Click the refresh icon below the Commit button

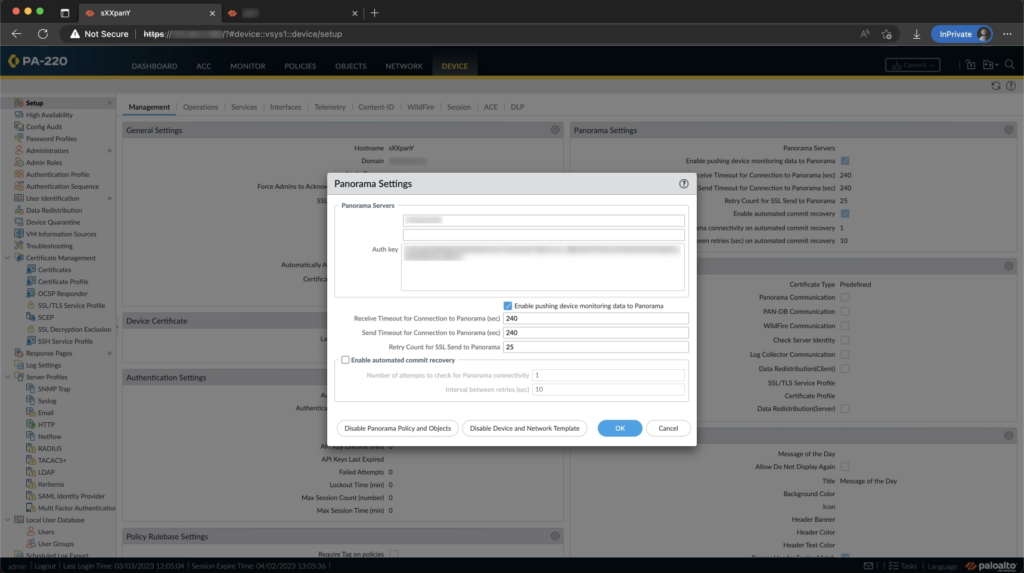(x=995, y=86)
